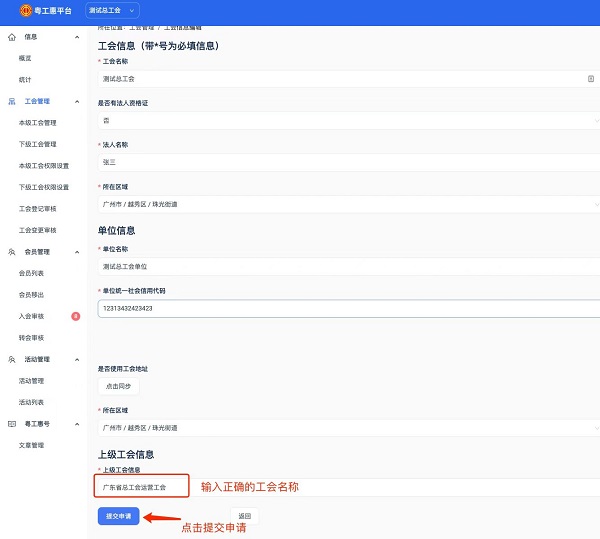
Task: Click the icon inside 工会名称 field
Action: click(591, 79)
